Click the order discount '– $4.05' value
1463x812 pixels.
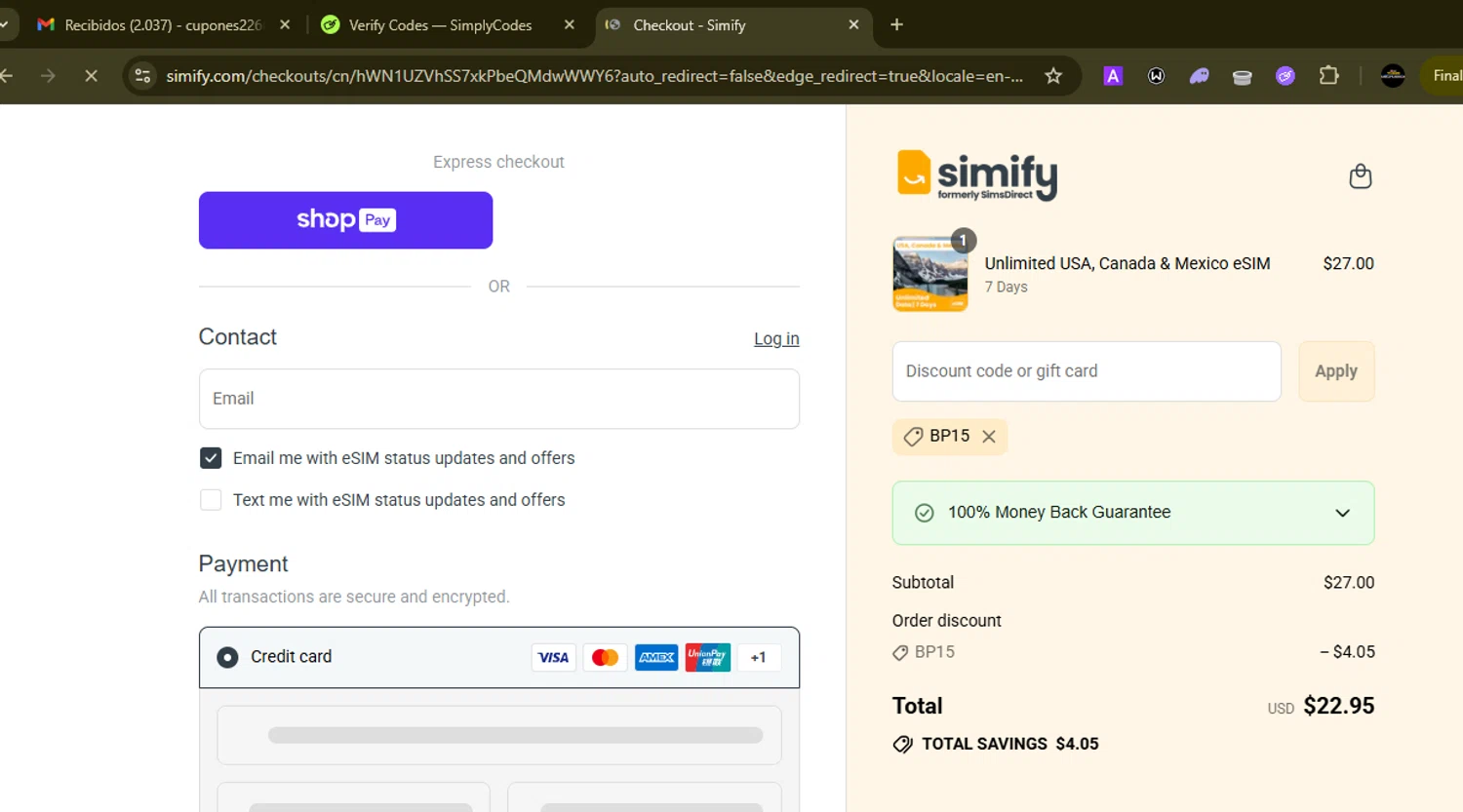pyautogui.click(x=1347, y=652)
